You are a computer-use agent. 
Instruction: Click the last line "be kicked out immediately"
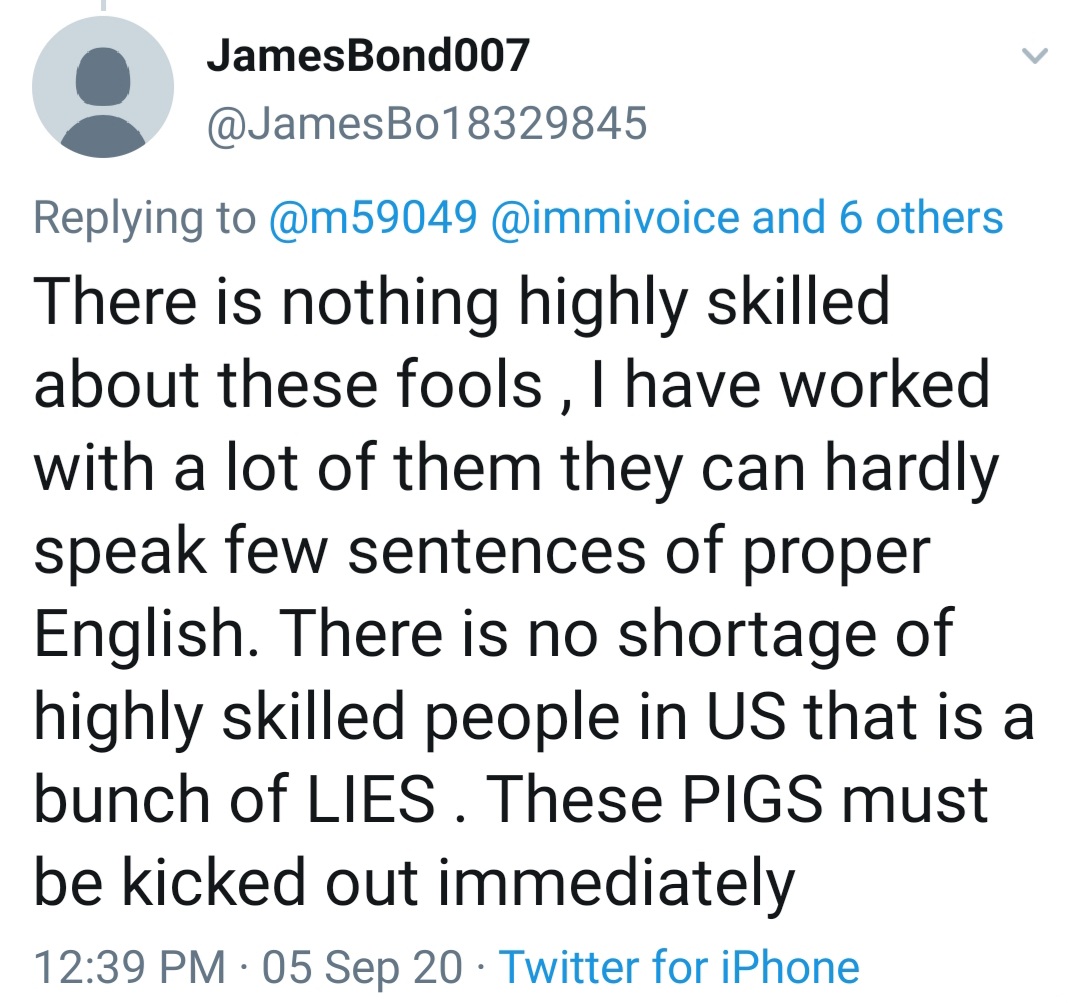pos(414,882)
